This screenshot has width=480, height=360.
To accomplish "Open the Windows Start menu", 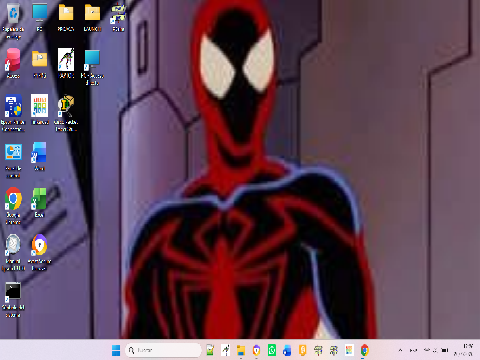I will [116, 350].
